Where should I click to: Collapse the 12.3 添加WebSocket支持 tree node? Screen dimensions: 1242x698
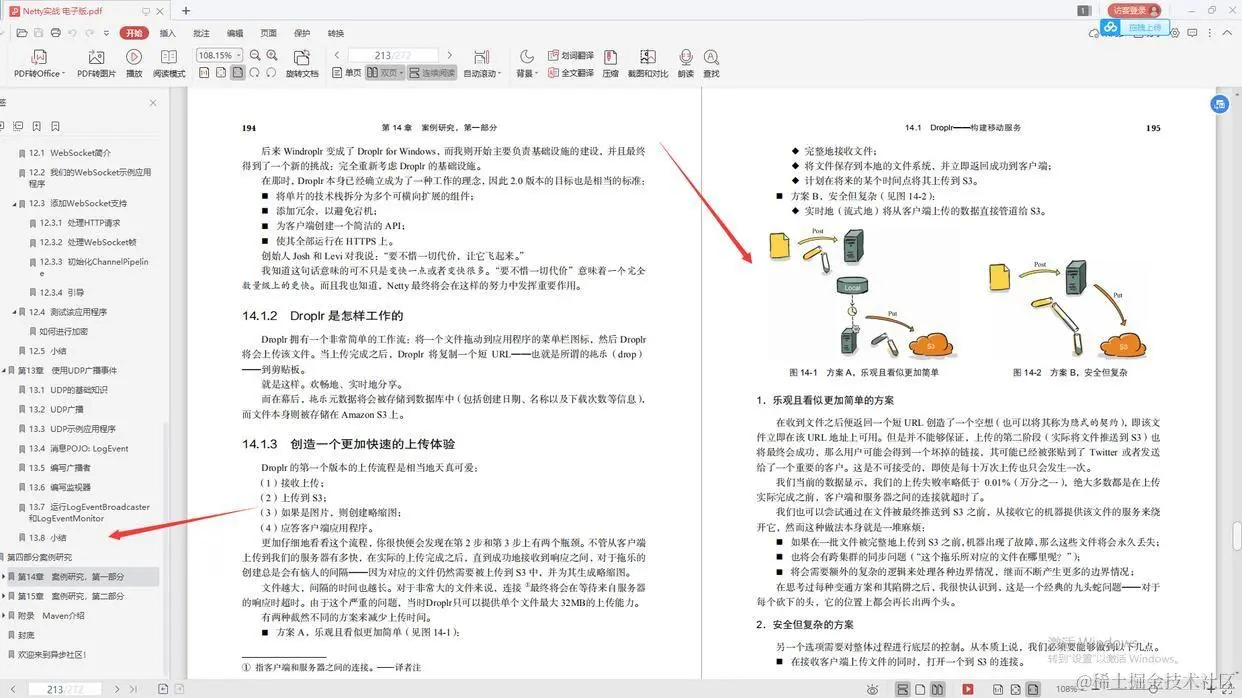click(x=15, y=204)
